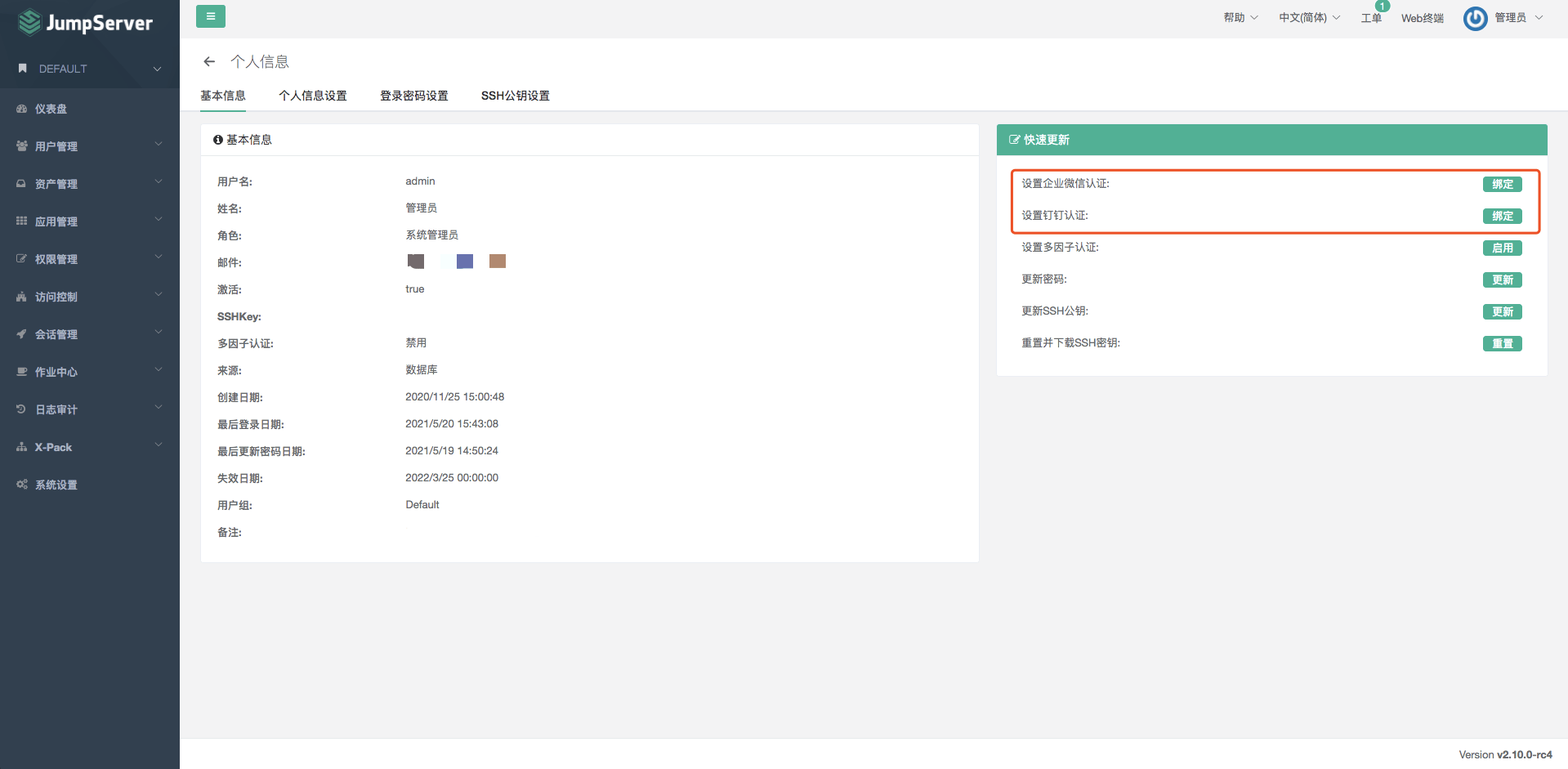Click 更新 button for 更新密码

click(1502, 279)
